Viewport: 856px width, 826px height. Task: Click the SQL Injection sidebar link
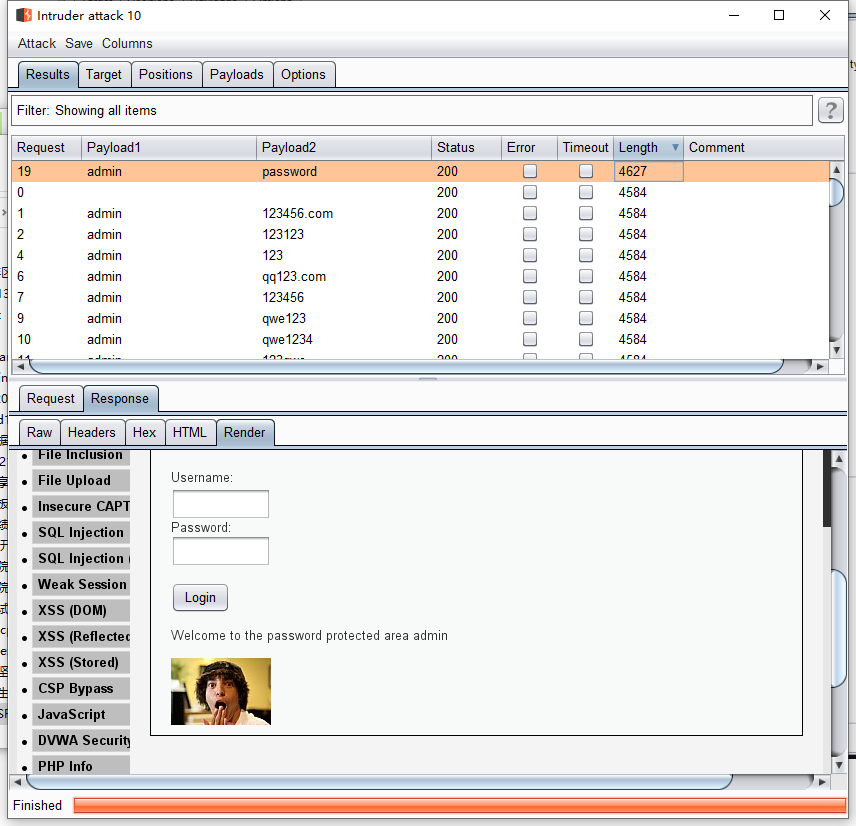(x=81, y=532)
